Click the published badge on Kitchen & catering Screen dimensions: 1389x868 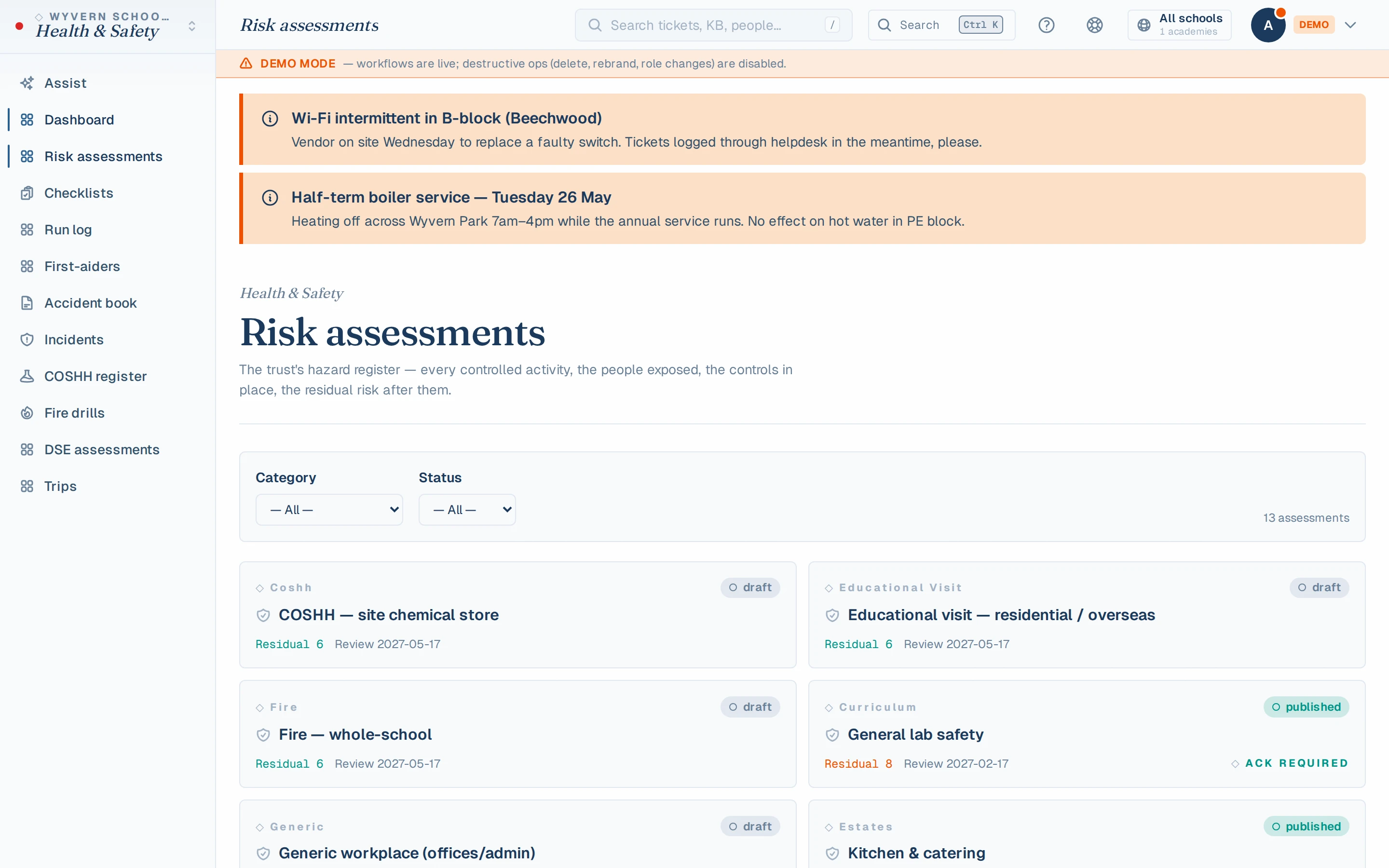click(1306, 827)
